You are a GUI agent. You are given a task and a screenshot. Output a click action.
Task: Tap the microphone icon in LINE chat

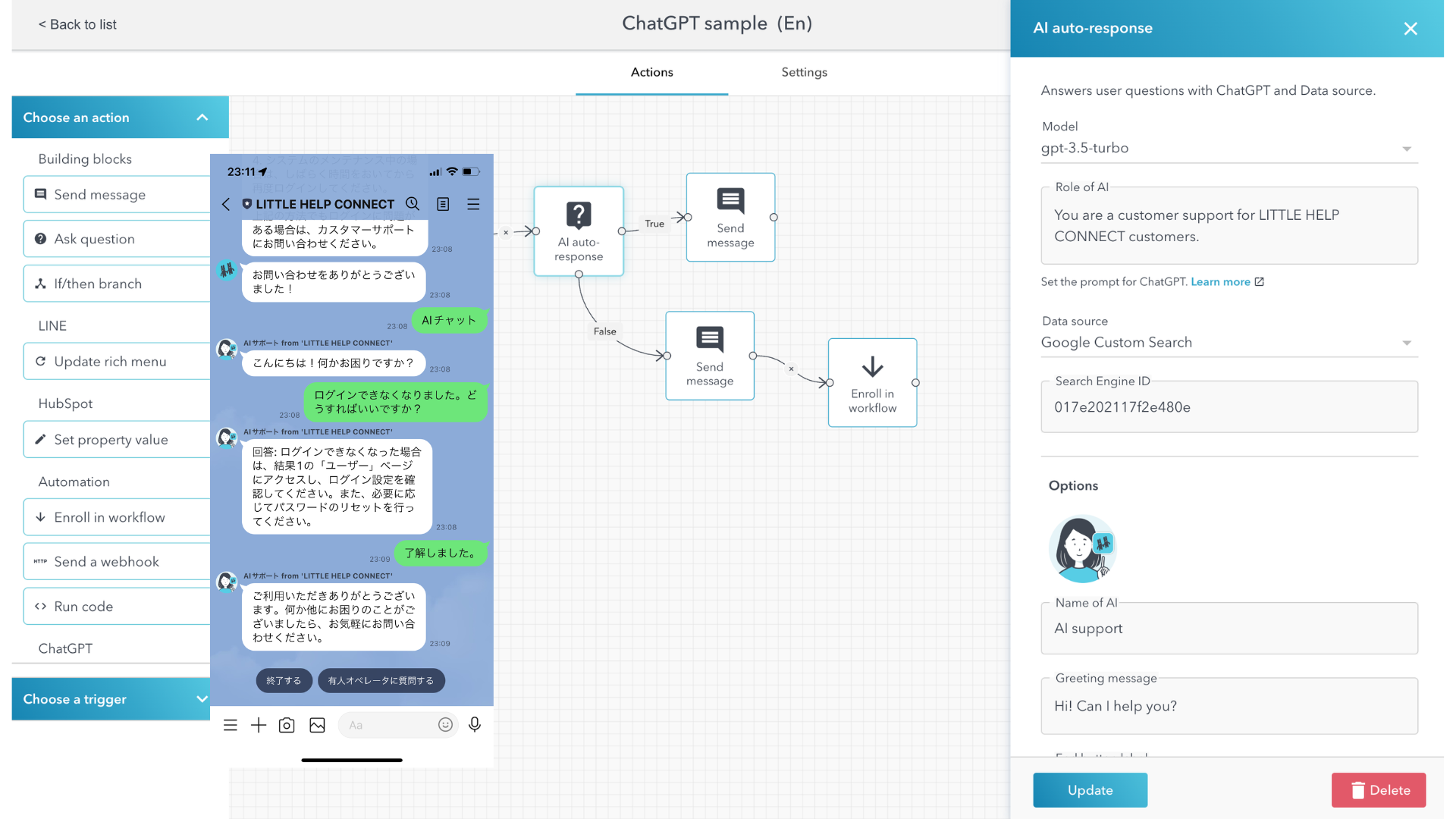[475, 725]
